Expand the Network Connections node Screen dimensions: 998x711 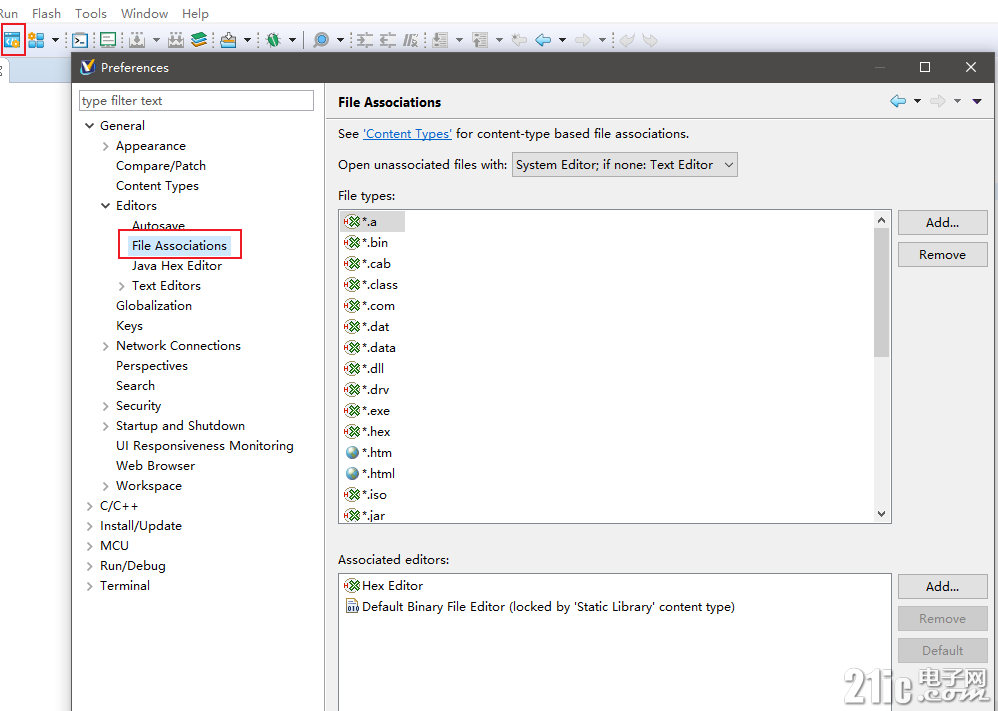click(x=106, y=346)
